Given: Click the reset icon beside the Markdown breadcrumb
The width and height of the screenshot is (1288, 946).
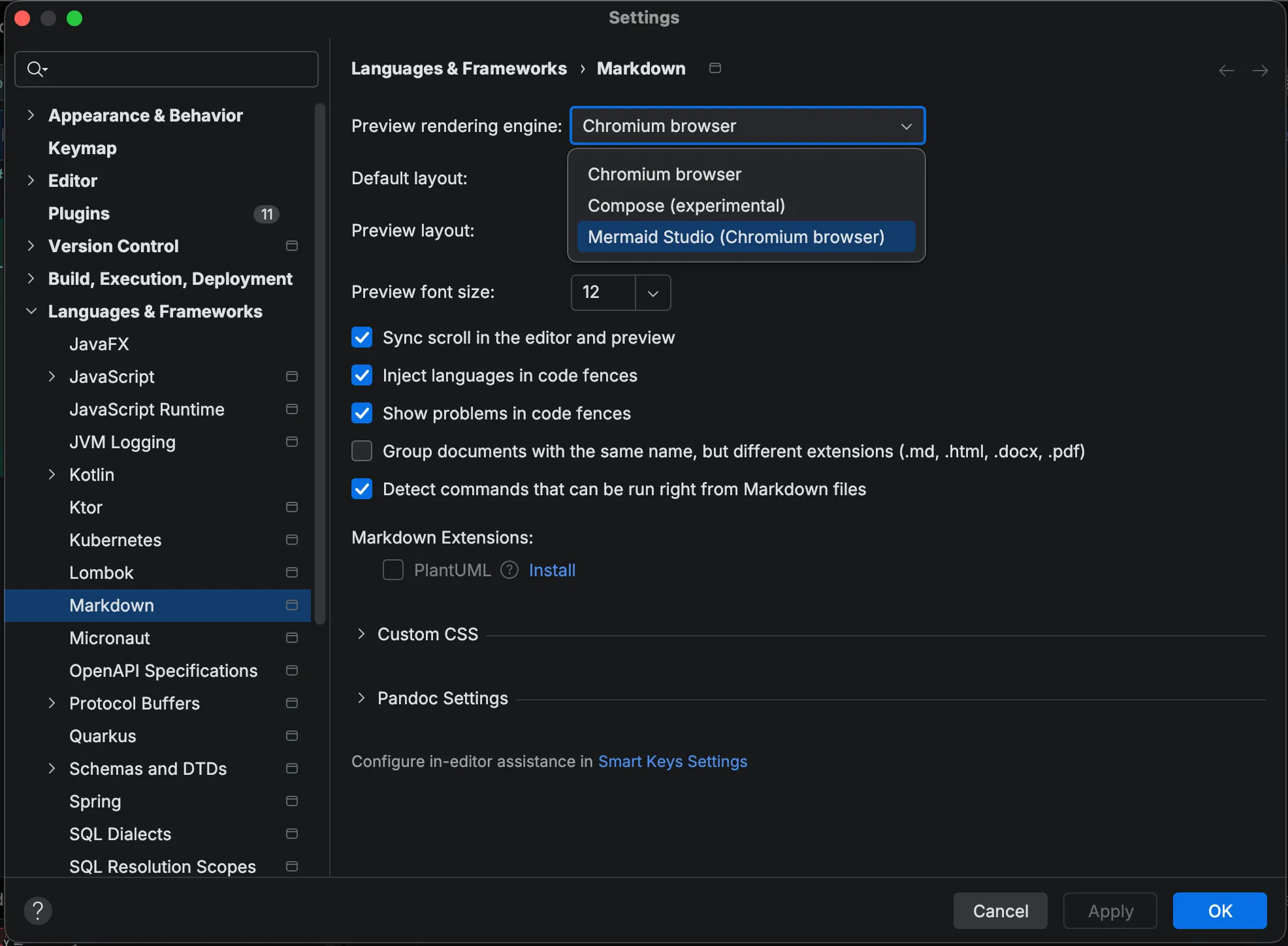Looking at the screenshot, I should click(715, 68).
